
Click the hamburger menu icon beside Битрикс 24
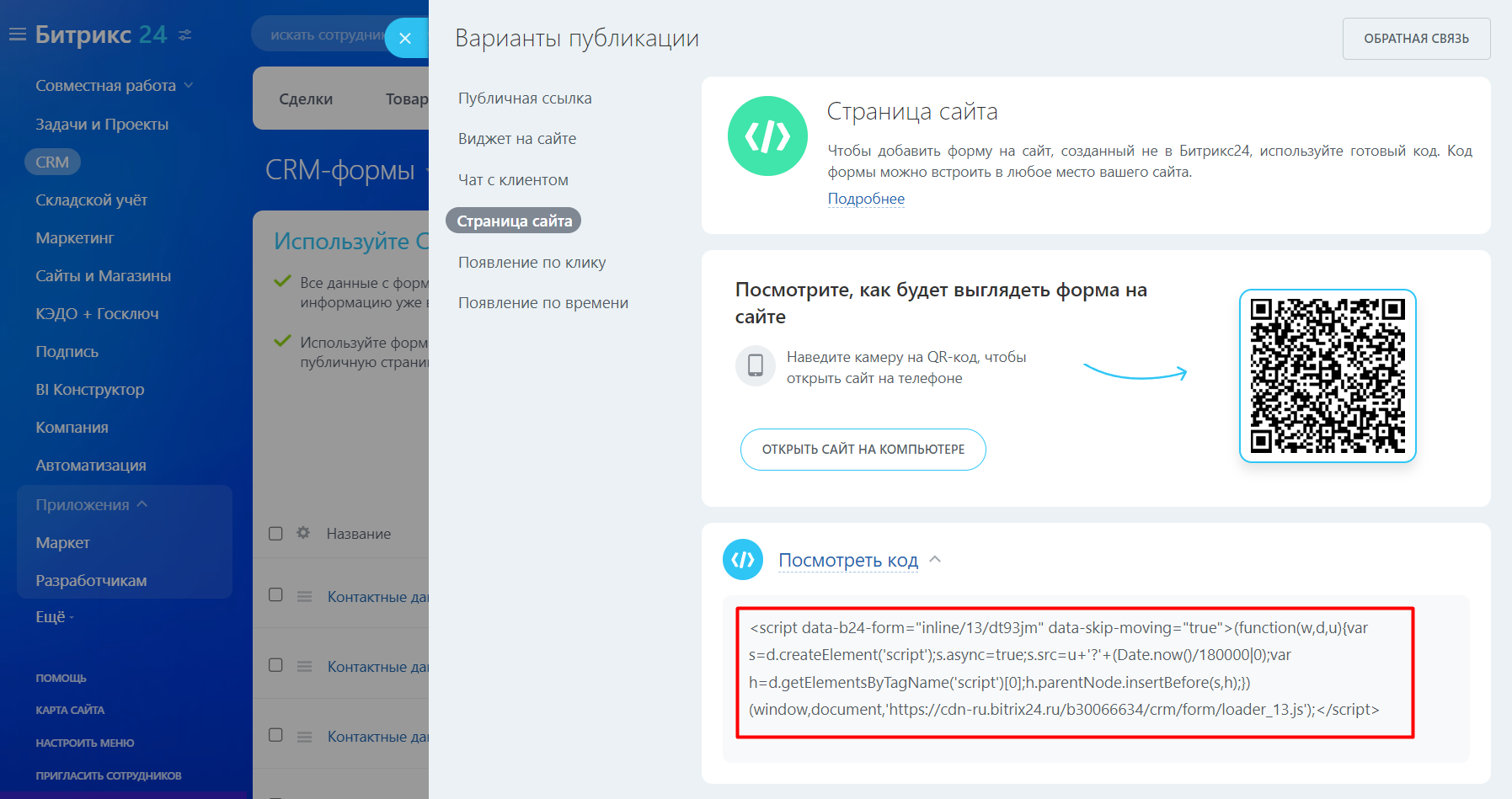coord(17,35)
